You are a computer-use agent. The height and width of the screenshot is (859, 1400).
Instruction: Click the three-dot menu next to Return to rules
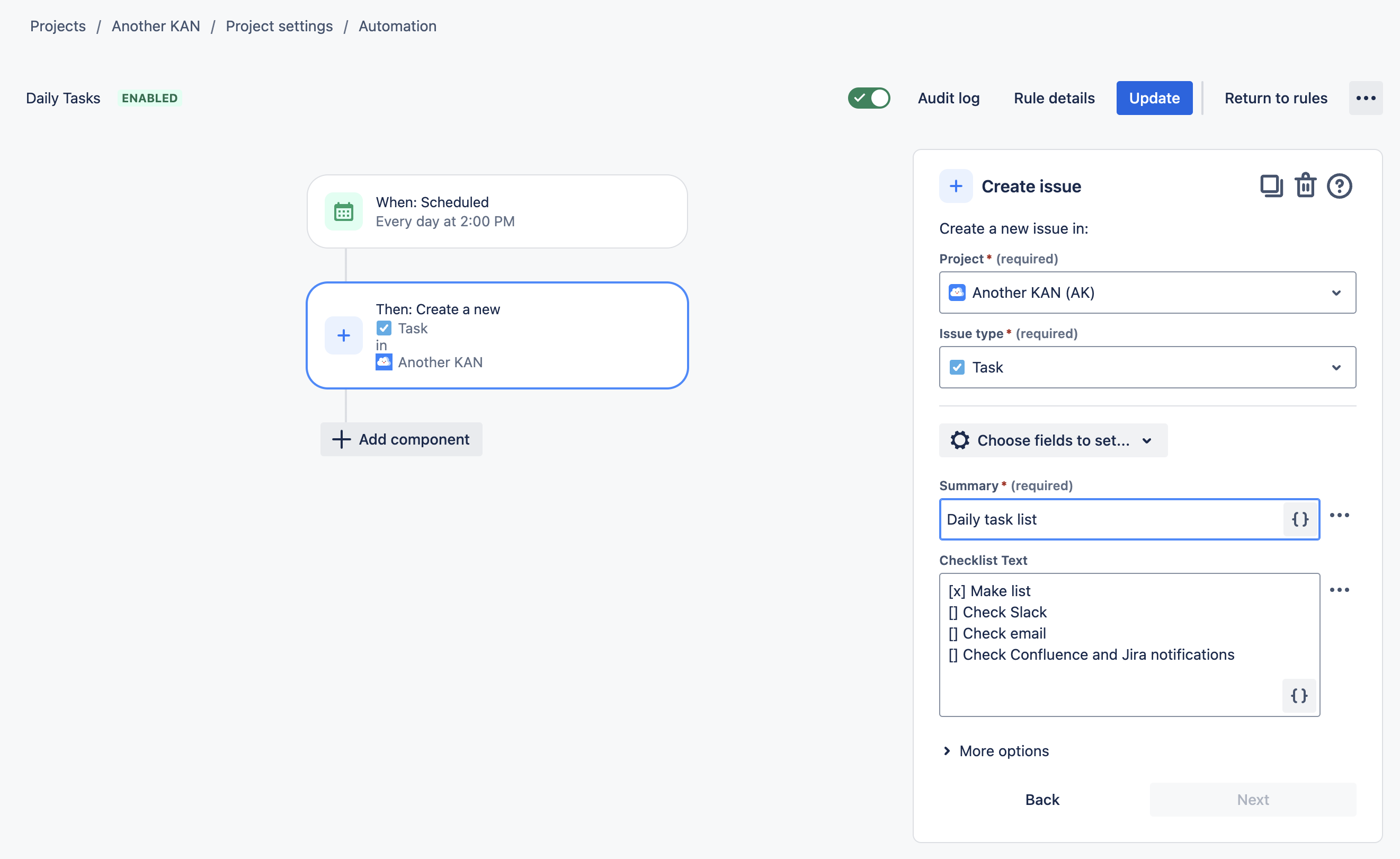click(x=1366, y=99)
